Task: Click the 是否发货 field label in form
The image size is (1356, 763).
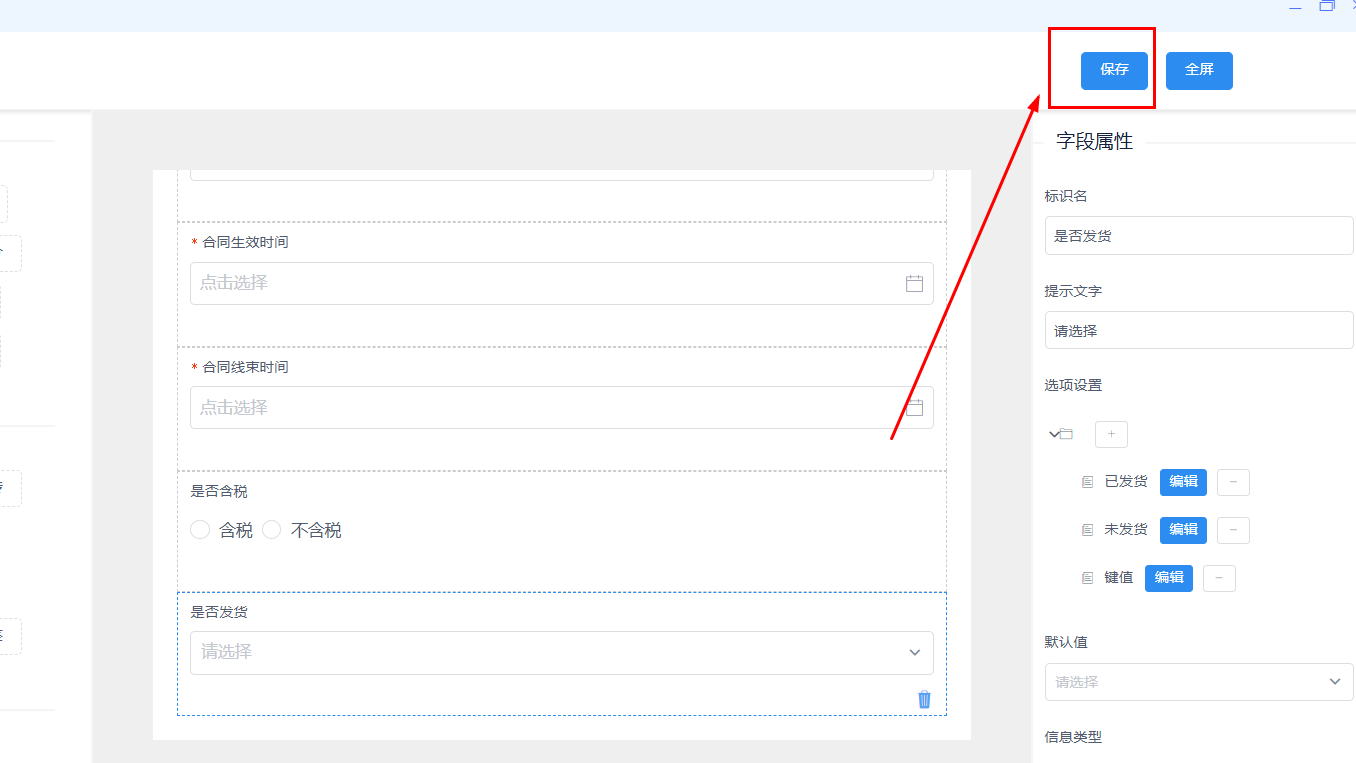Action: coord(219,612)
